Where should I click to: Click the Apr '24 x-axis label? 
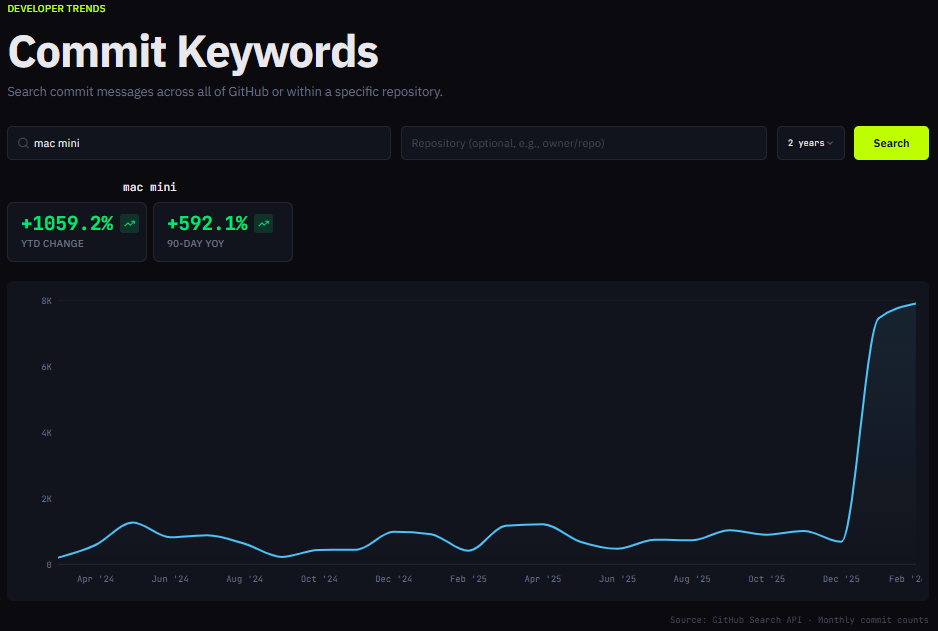point(95,579)
